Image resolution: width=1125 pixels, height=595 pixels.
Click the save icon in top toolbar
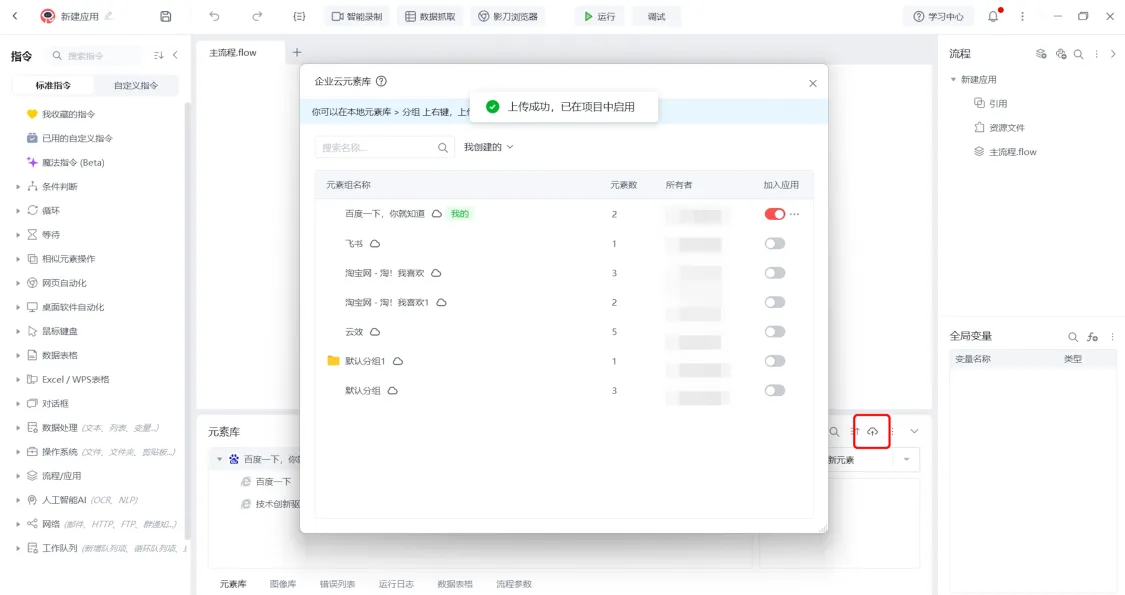click(x=166, y=17)
